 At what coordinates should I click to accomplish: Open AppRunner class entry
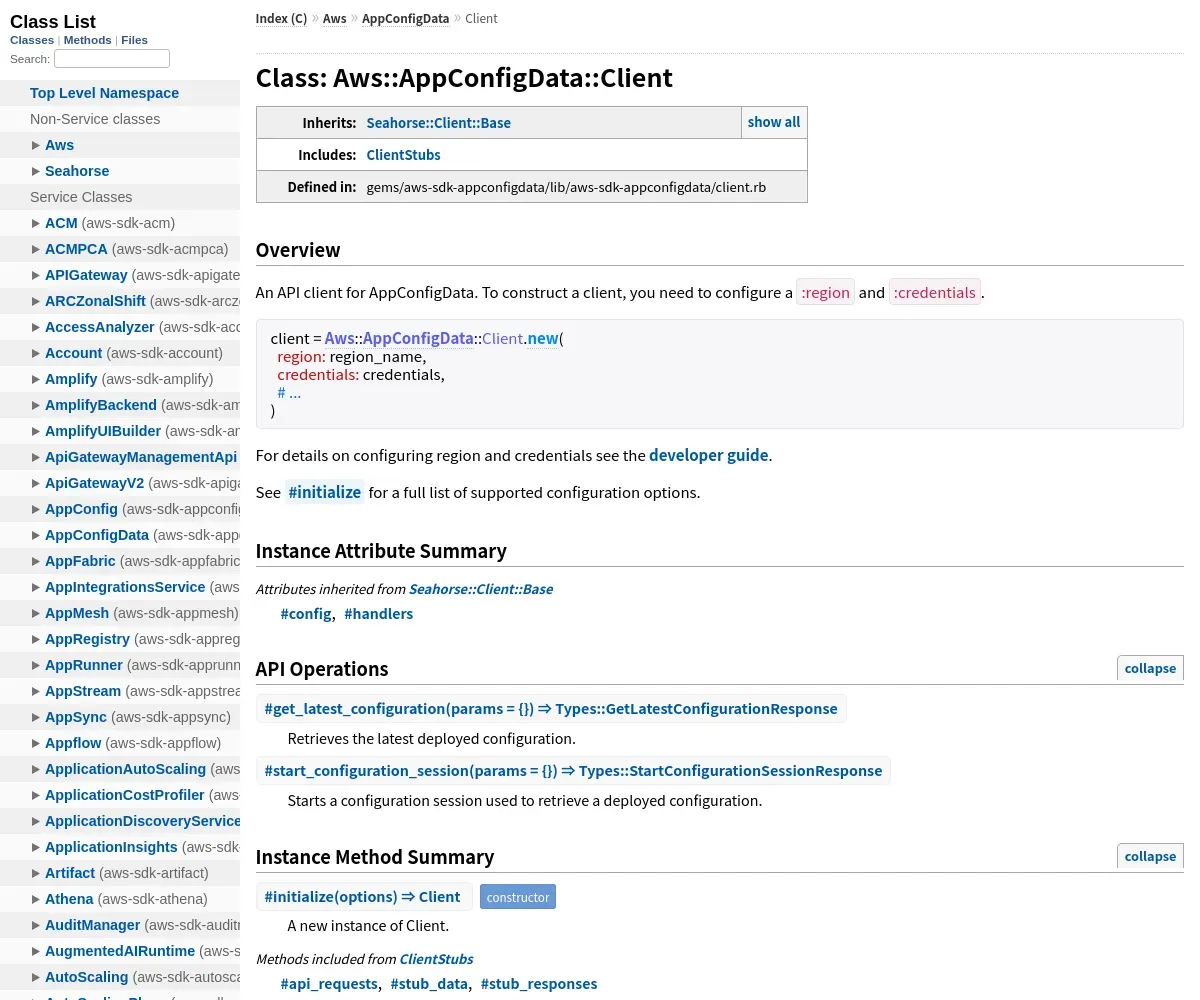tap(84, 665)
